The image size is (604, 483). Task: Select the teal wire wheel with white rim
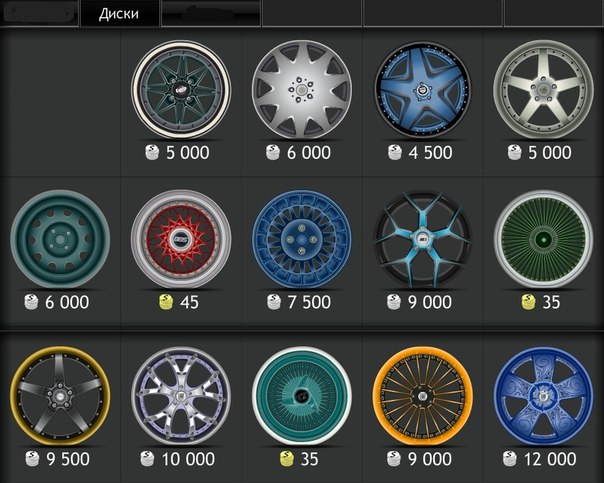(302, 396)
